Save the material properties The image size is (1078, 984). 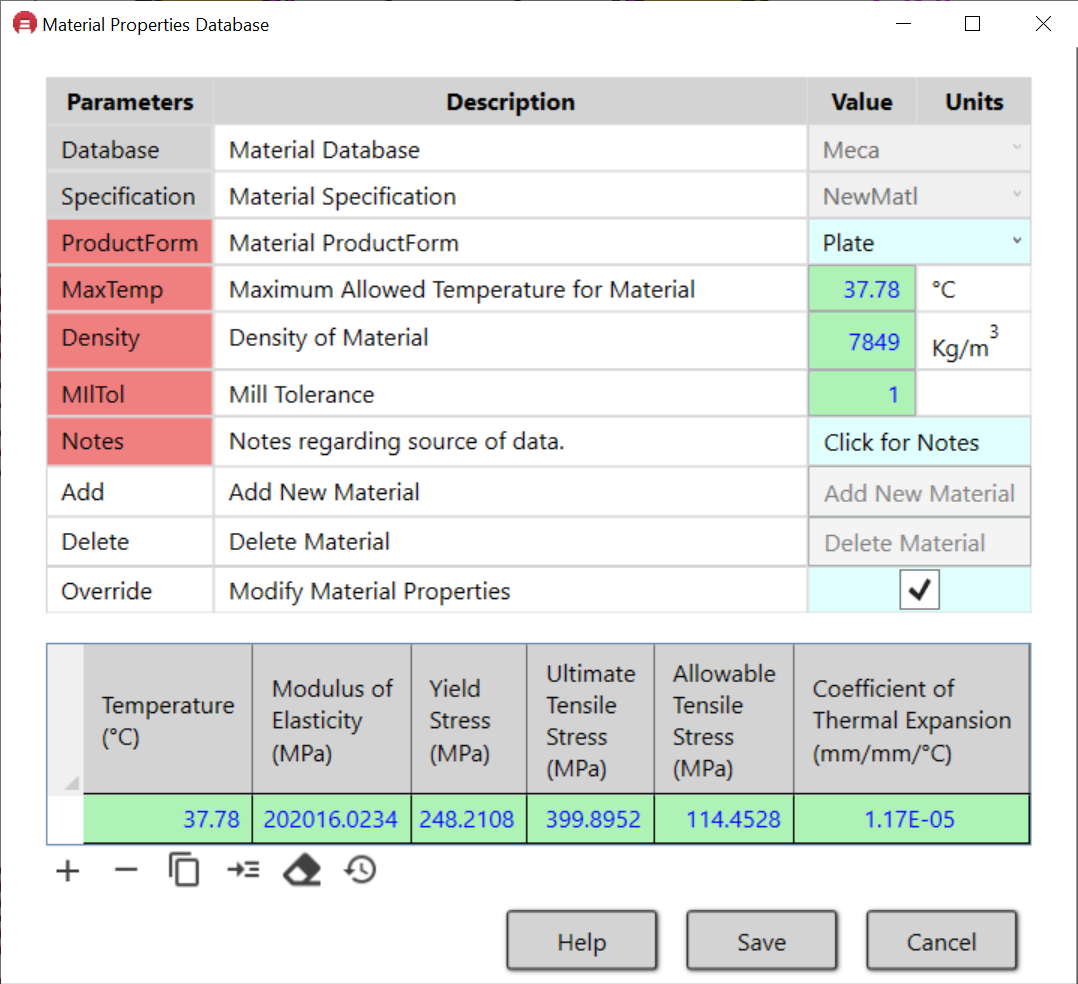pyautogui.click(x=762, y=941)
